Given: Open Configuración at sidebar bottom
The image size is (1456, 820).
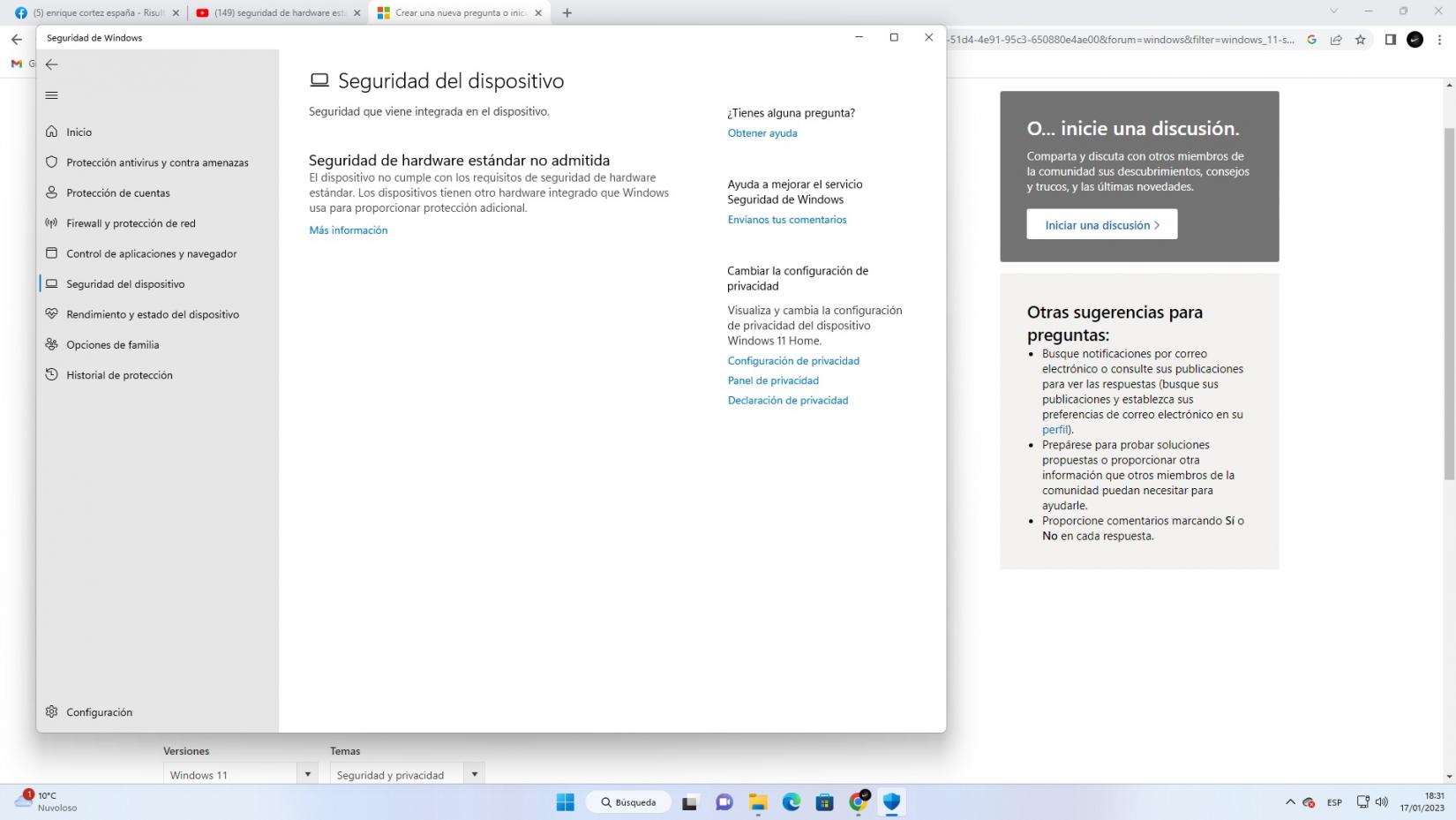Looking at the screenshot, I should click(x=157, y=712).
